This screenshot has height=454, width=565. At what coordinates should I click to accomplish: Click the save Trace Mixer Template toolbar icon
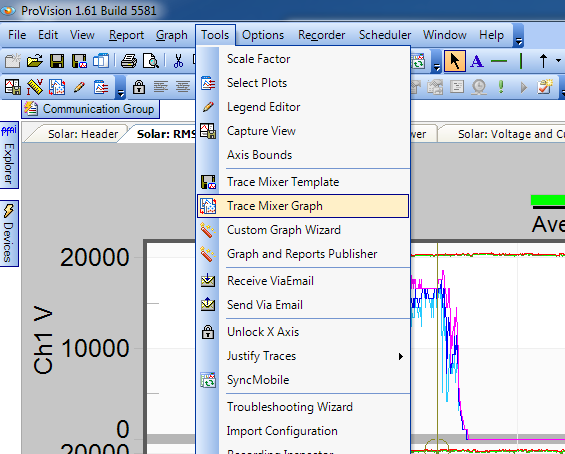[79, 61]
